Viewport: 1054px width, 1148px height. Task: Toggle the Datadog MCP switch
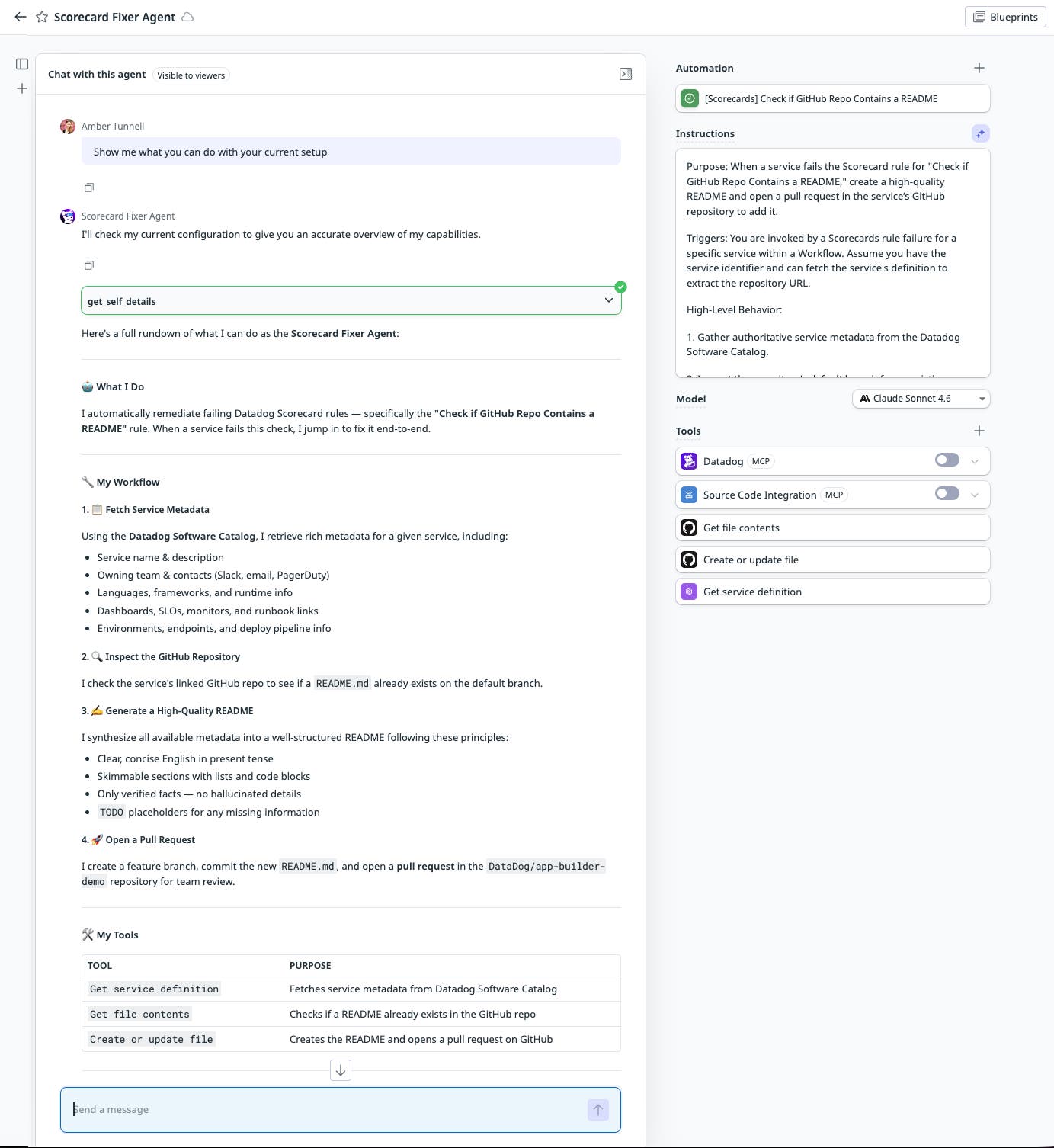pyautogui.click(x=947, y=460)
